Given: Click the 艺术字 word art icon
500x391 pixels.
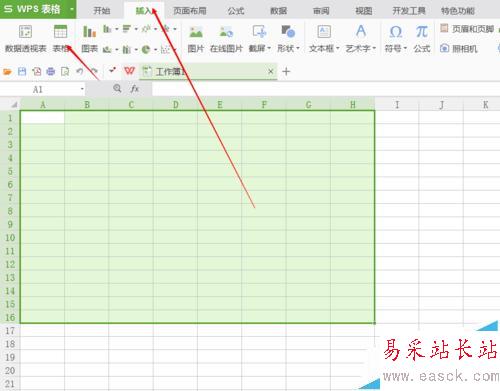Looking at the screenshot, I should tap(361, 31).
